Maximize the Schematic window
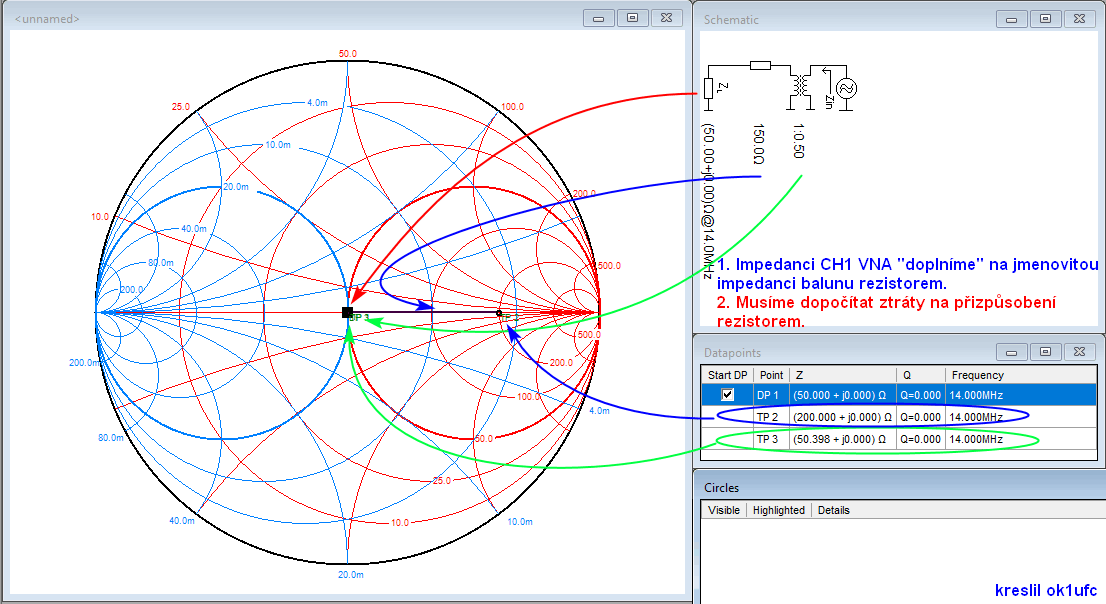The width and height of the screenshot is (1106, 604). pyautogui.click(x=1045, y=19)
